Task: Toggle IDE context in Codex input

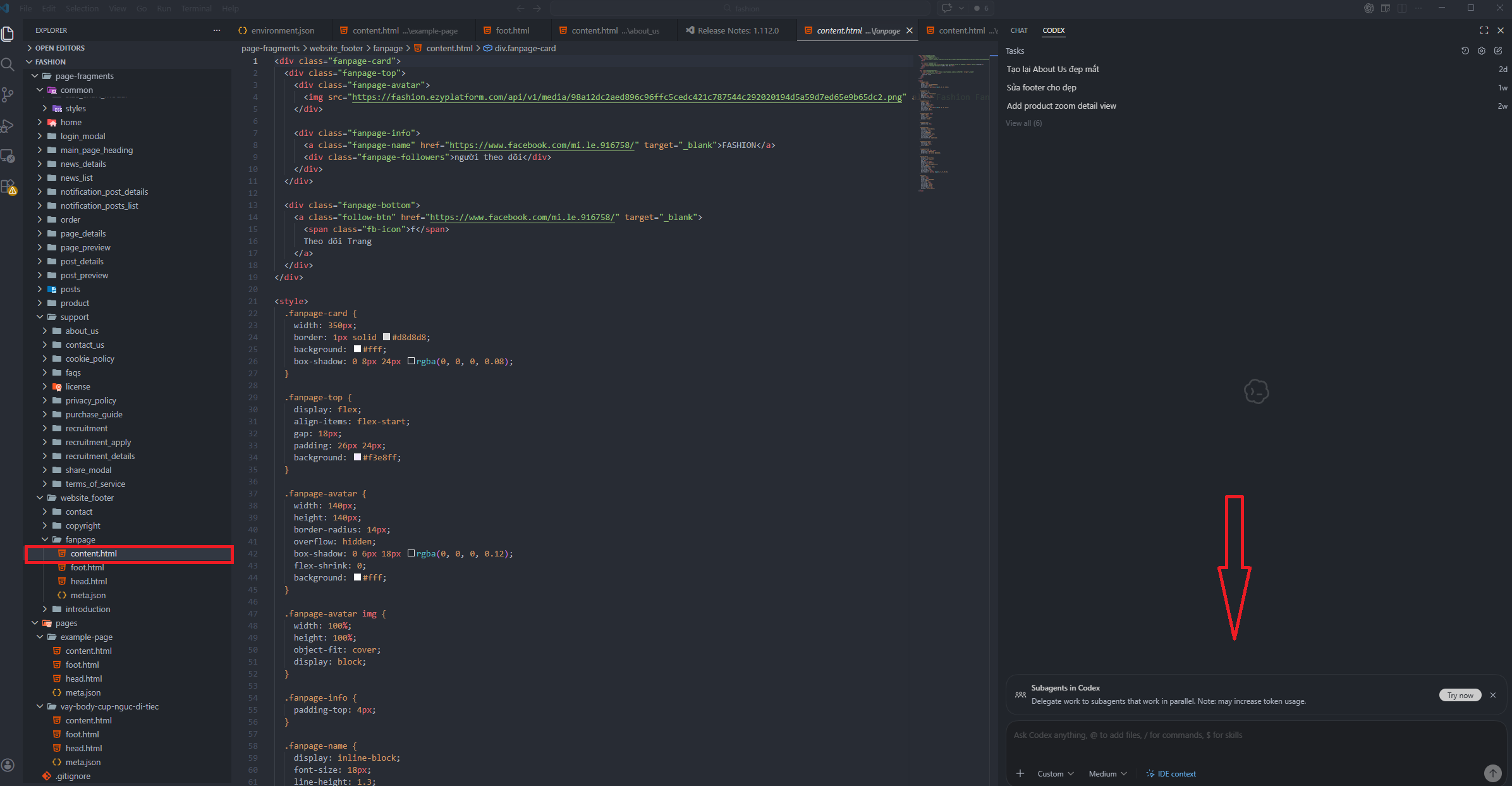Action: click(1171, 773)
